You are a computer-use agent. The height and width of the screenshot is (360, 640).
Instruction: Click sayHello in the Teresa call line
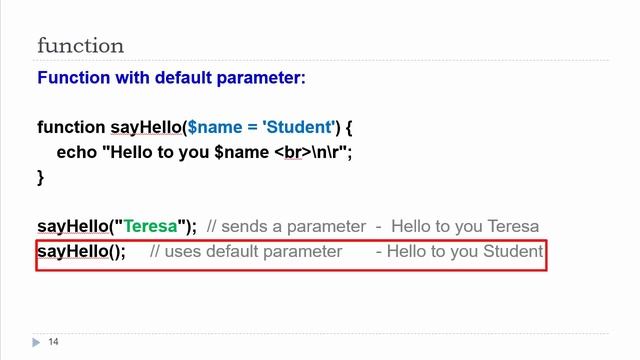pyautogui.click(x=73, y=227)
